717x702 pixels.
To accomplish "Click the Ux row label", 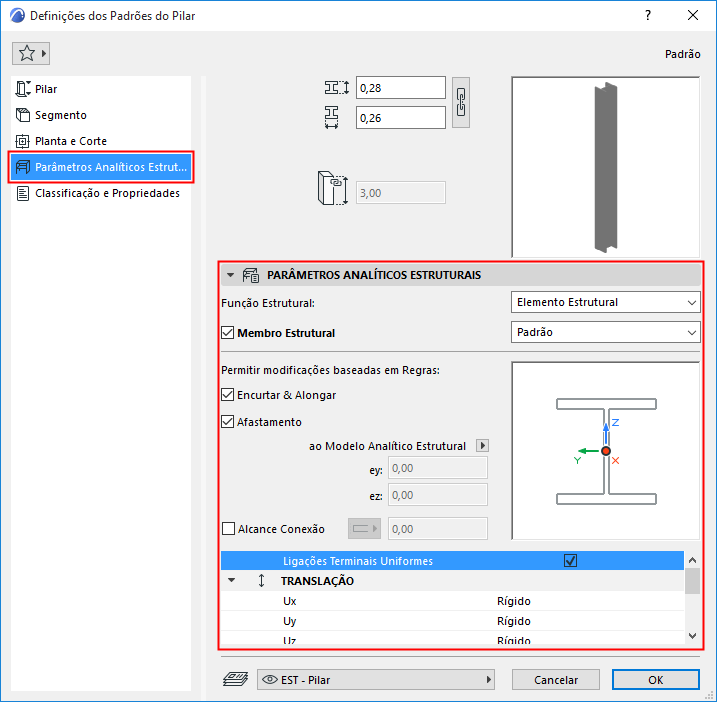I will (x=289, y=601).
